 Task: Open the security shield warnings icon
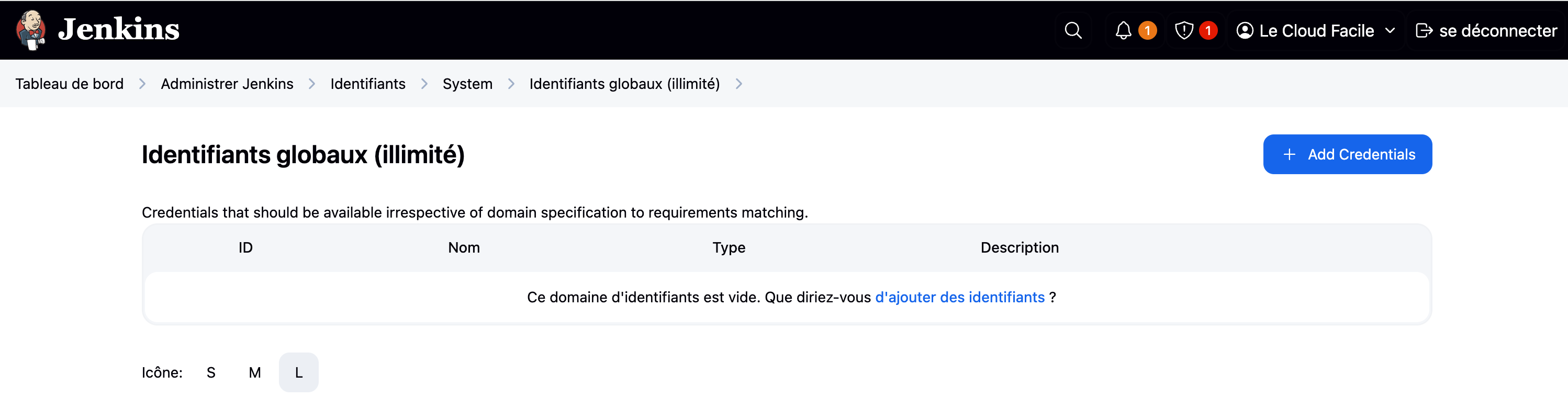tap(1184, 30)
